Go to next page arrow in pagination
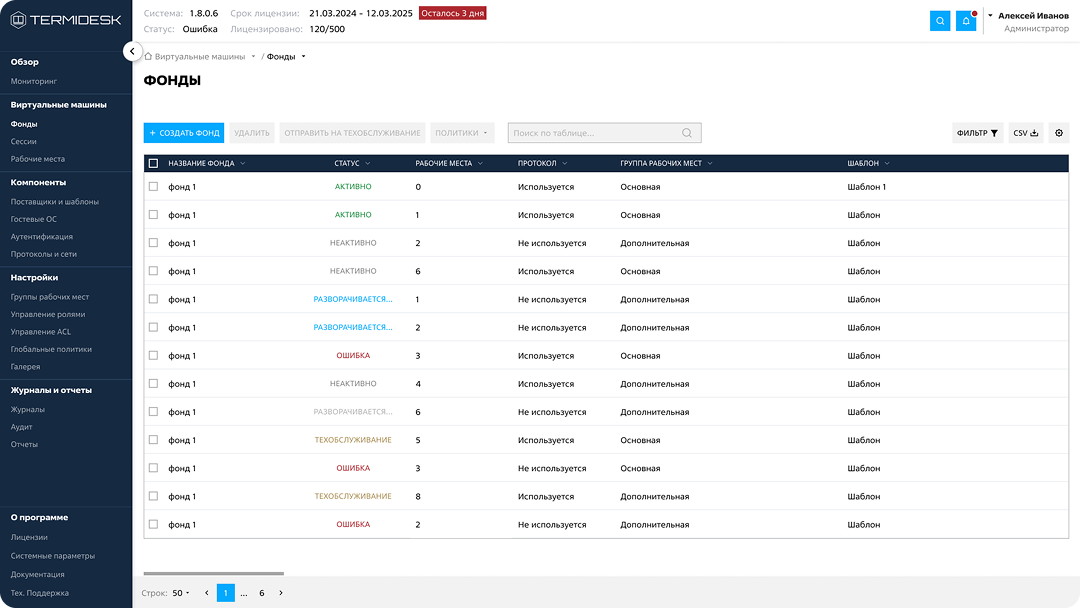Viewport: 1080px width, 608px height. point(281,593)
